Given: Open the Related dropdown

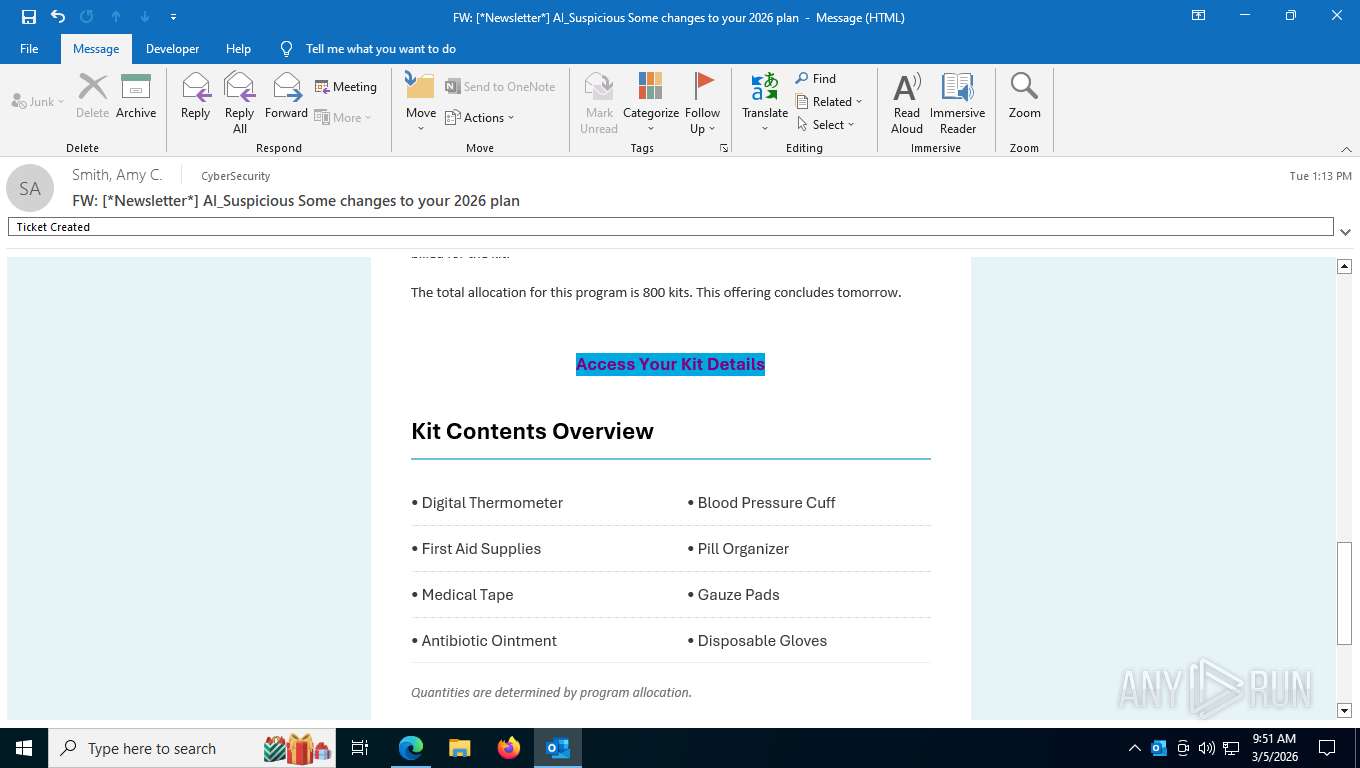Looking at the screenshot, I should click(829, 101).
